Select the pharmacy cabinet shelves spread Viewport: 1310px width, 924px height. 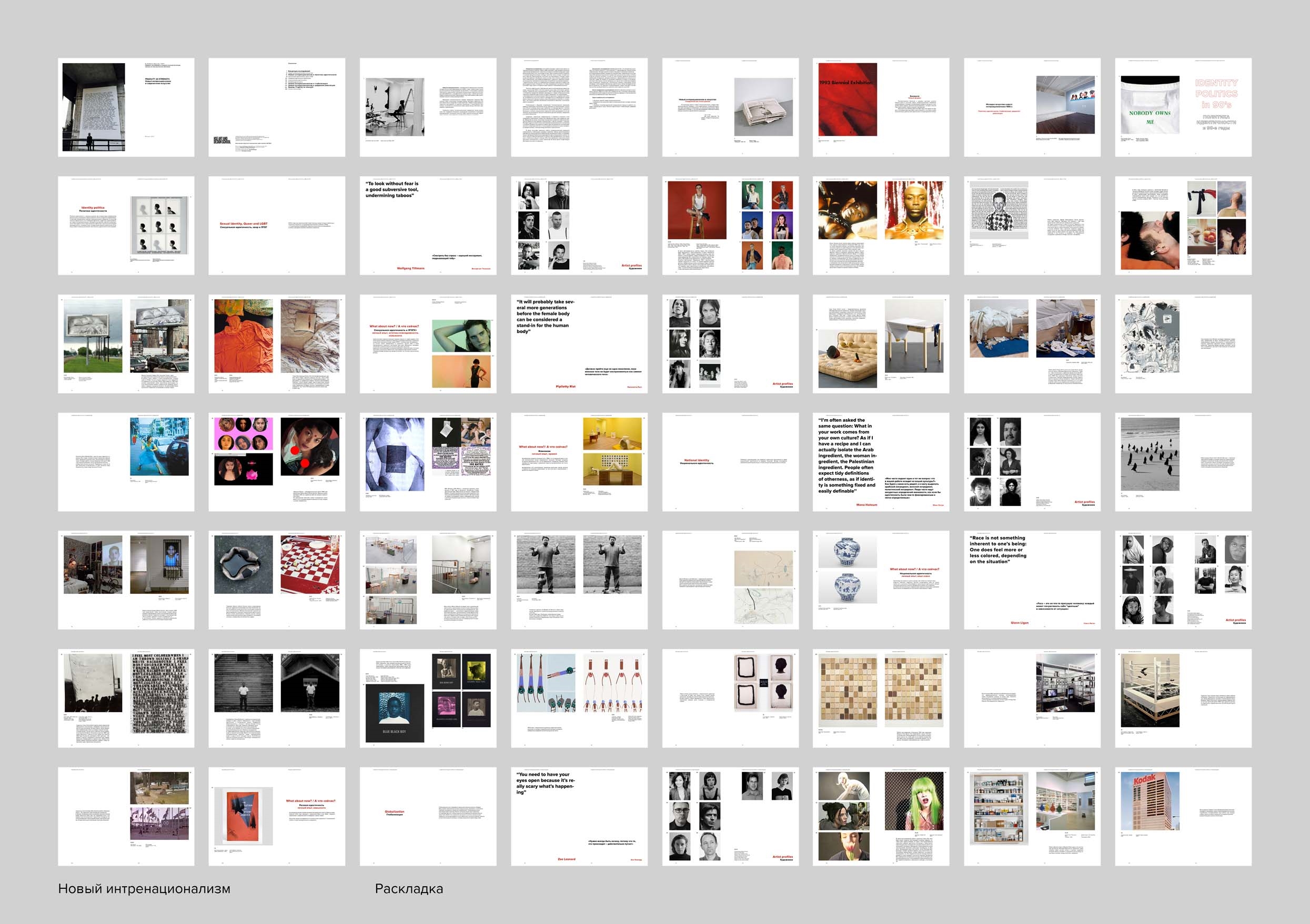pyautogui.click(x=1032, y=816)
